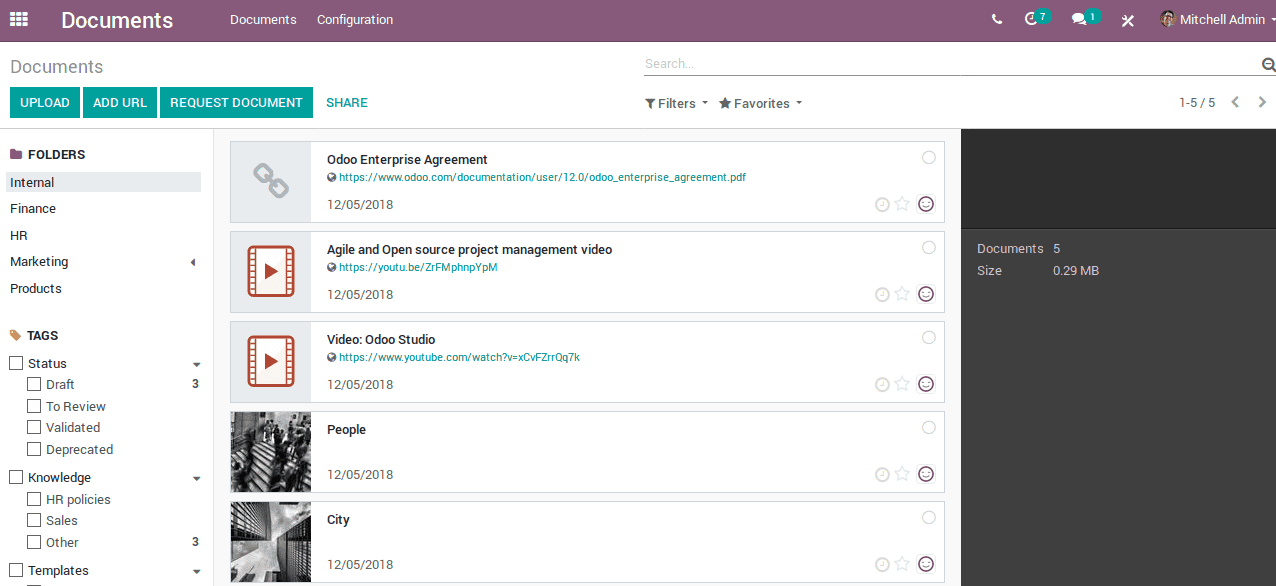Click the debug tools wrench icon
This screenshot has width=1276, height=586.
coord(1128,20)
